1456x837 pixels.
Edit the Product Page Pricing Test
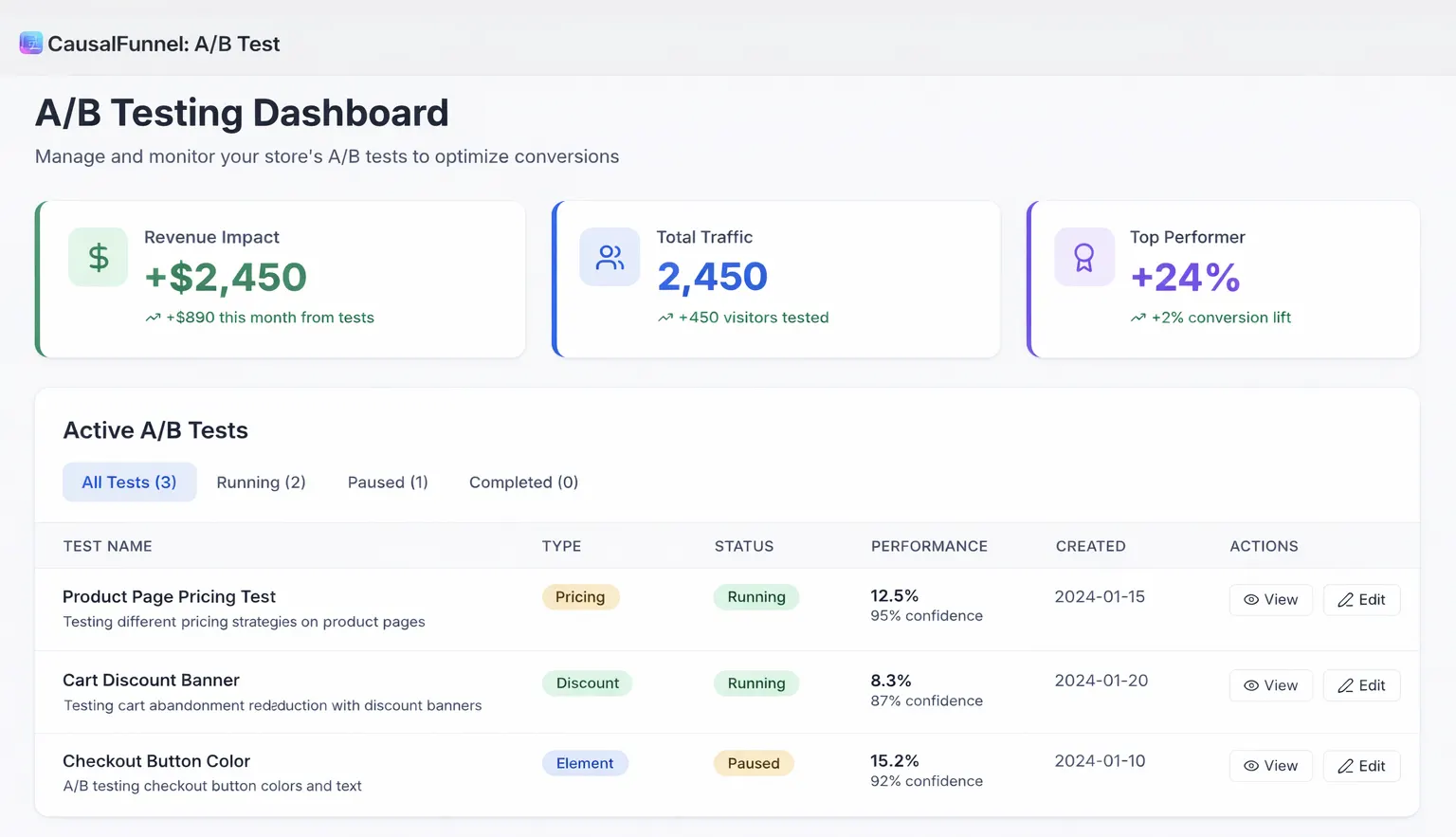1361,600
